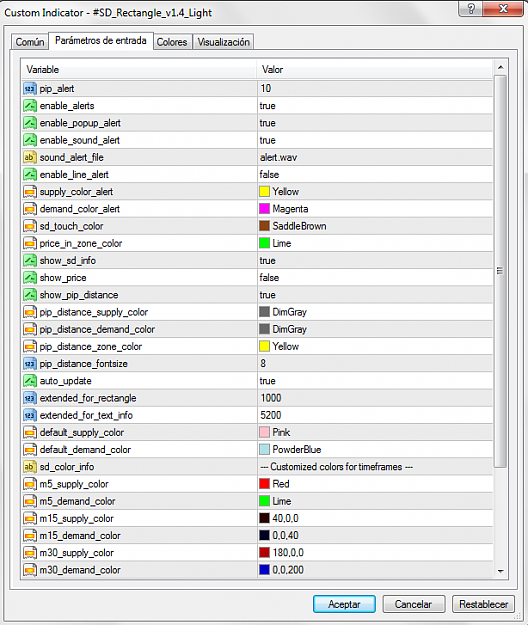Select the Customized colors for timeframes value
Viewport: 528px width, 625px height.
[336, 467]
